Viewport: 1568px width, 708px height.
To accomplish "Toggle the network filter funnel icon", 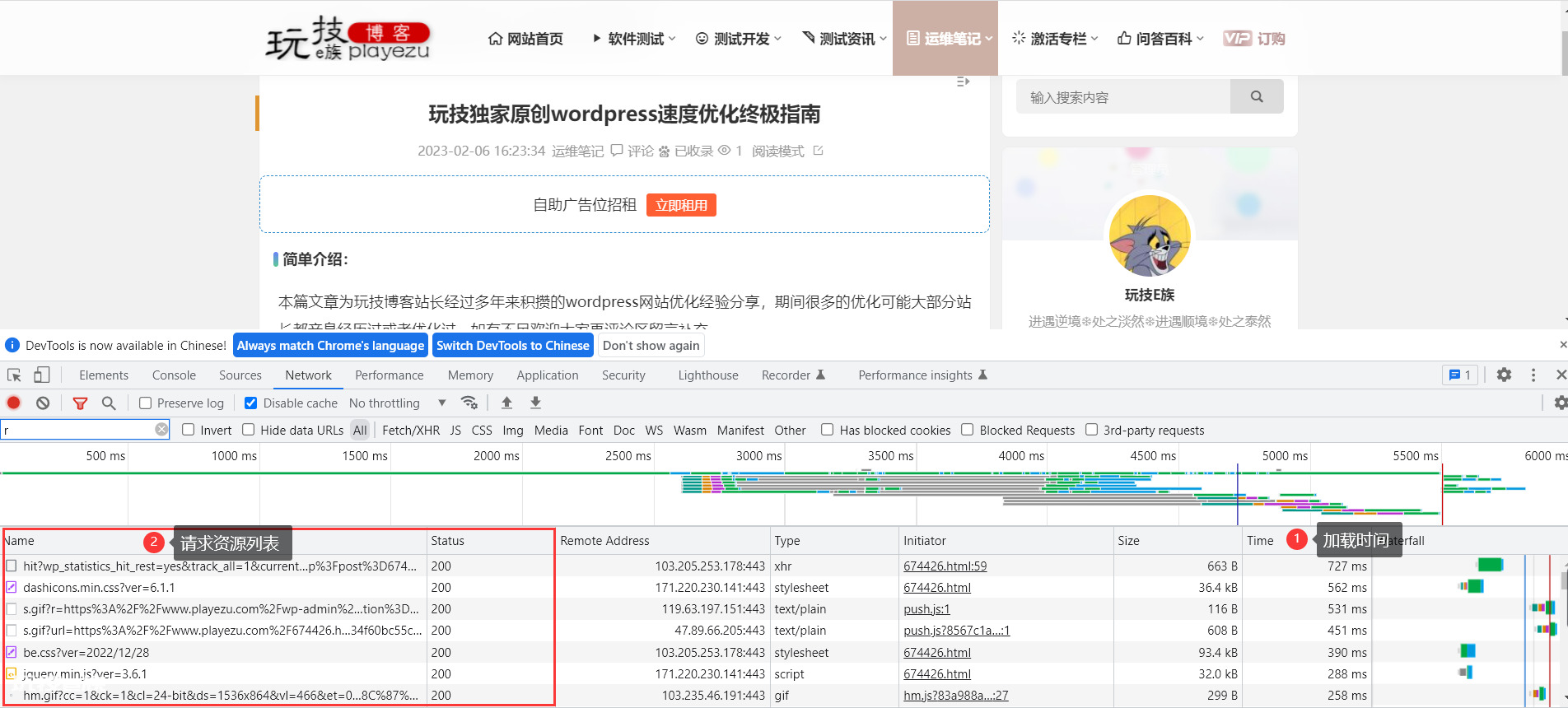I will click(80, 403).
